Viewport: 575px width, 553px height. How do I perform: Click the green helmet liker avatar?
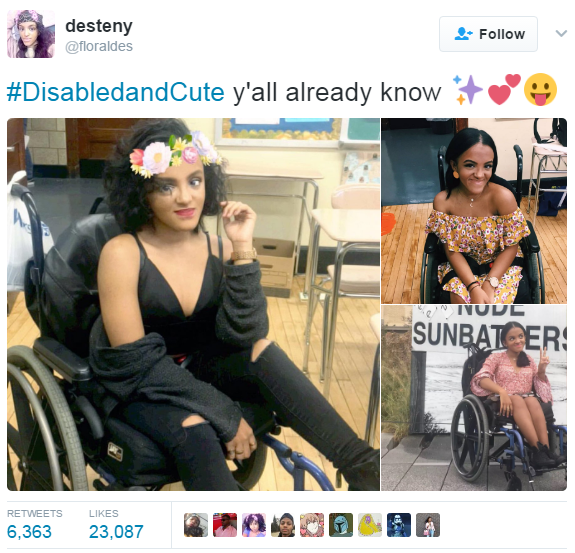tap(341, 525)
